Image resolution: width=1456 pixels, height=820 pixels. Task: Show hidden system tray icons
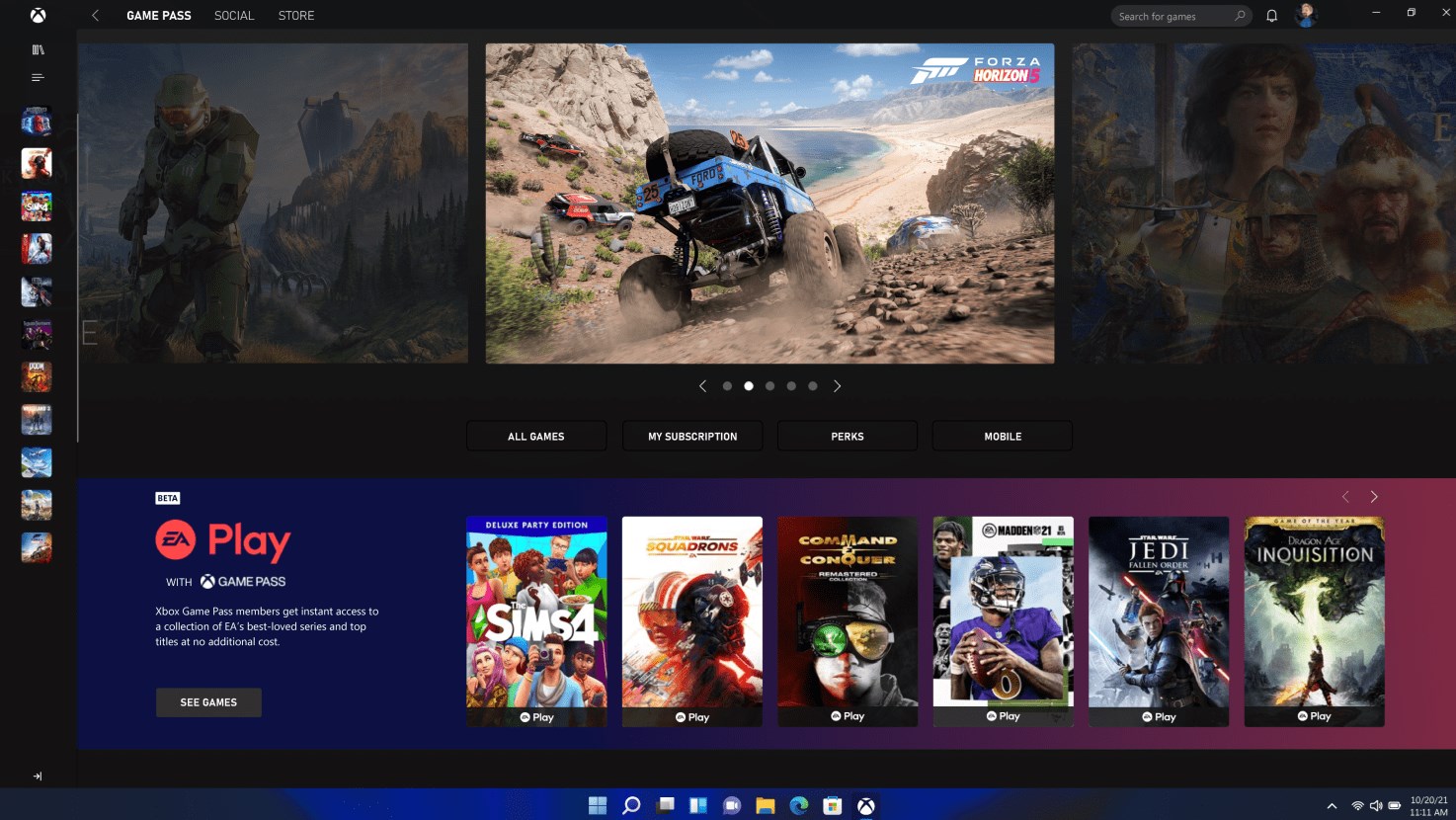coord(1332,806)
